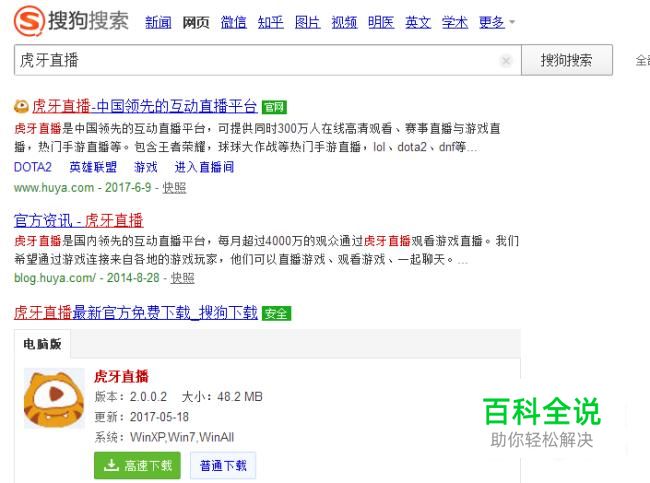Click the blog.huya.com/ green URL text
This screenshot has height=483, width=650.
(55, 278)
